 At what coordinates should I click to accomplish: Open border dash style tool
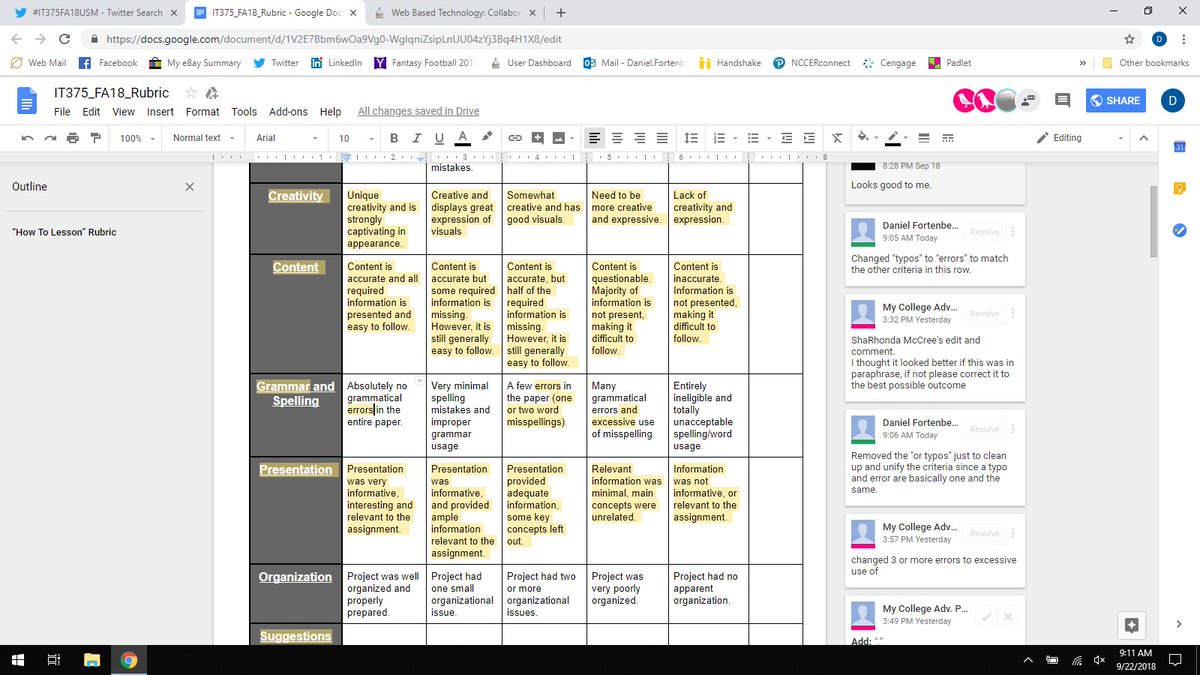pos(947,138)
